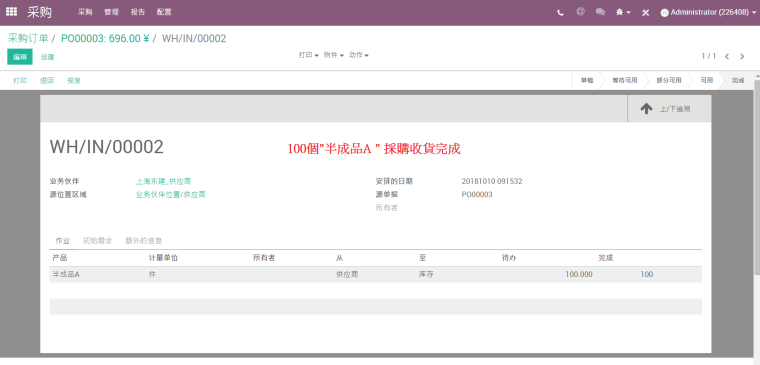Click the phone icon in top bar
Viewport: 760px width, 365px height.
(x=560, y=13)
